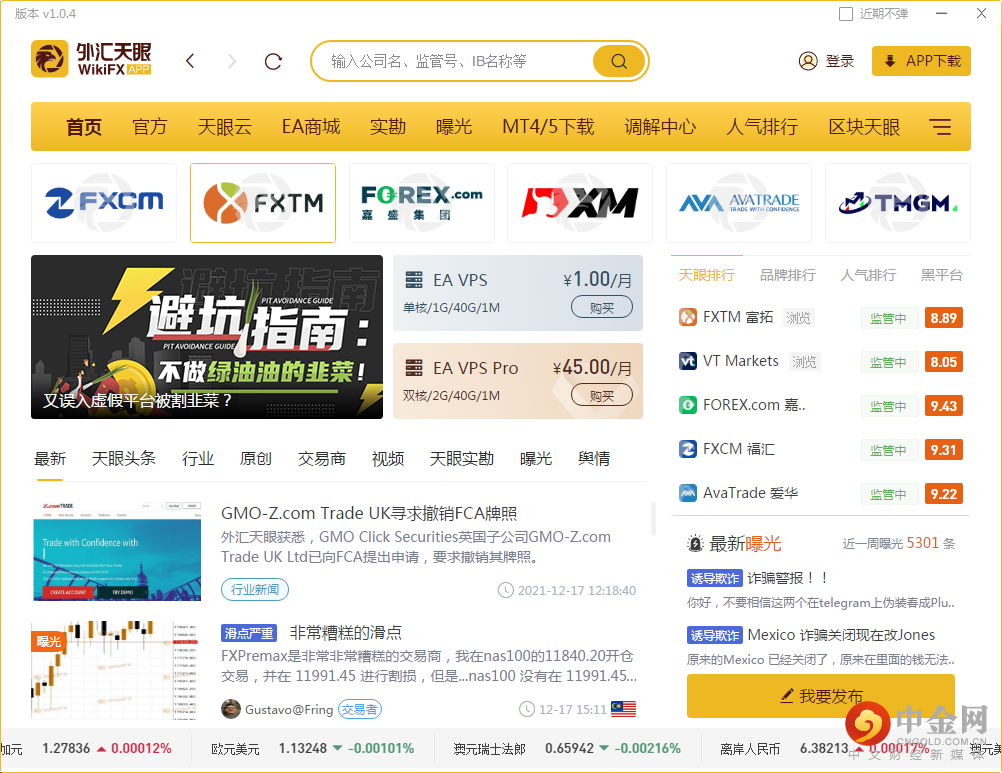Open the TMGM broker logo card
Viewport: 1002px width, 773px height.
tap(898, 203)
